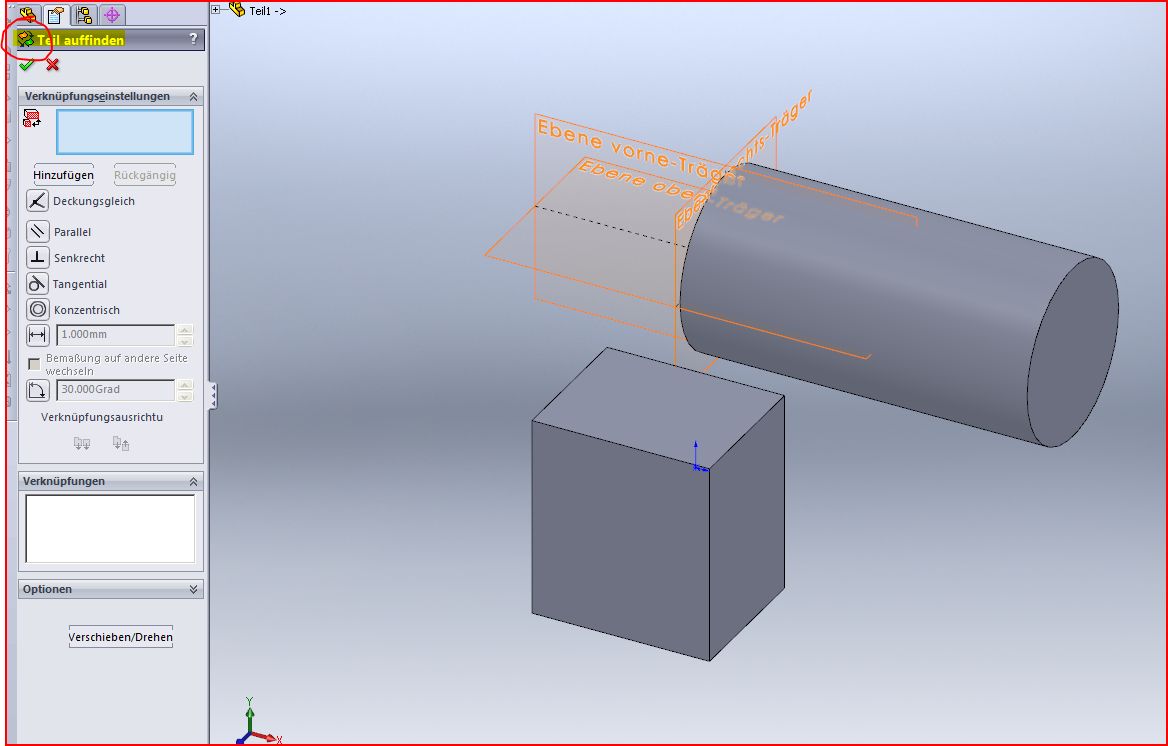1168x746 pixels.
Task: Click the entity selection box
Action: pyautogui.click(x=125, y=132)
